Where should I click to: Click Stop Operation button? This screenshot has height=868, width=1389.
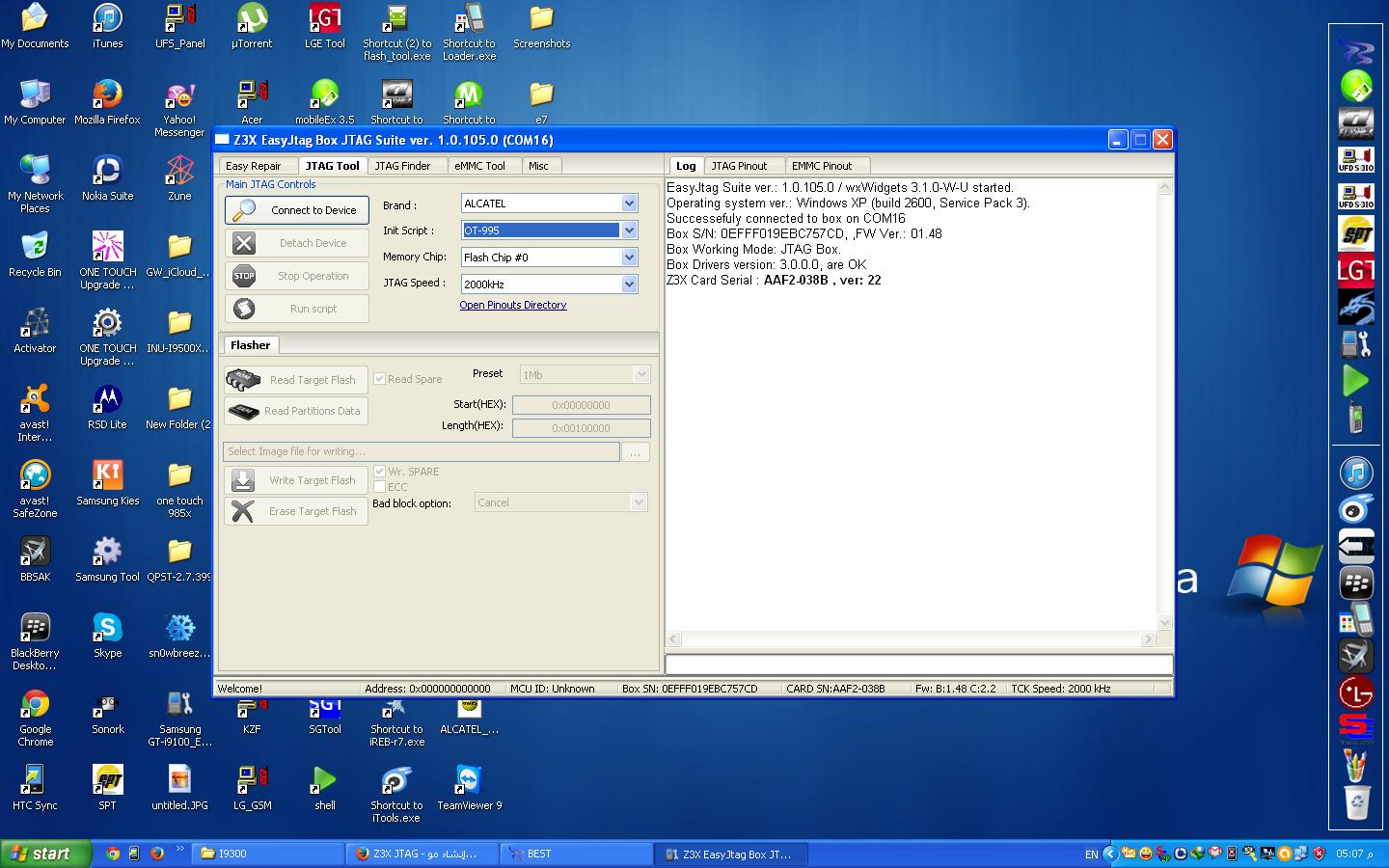(x=297, y=276)
